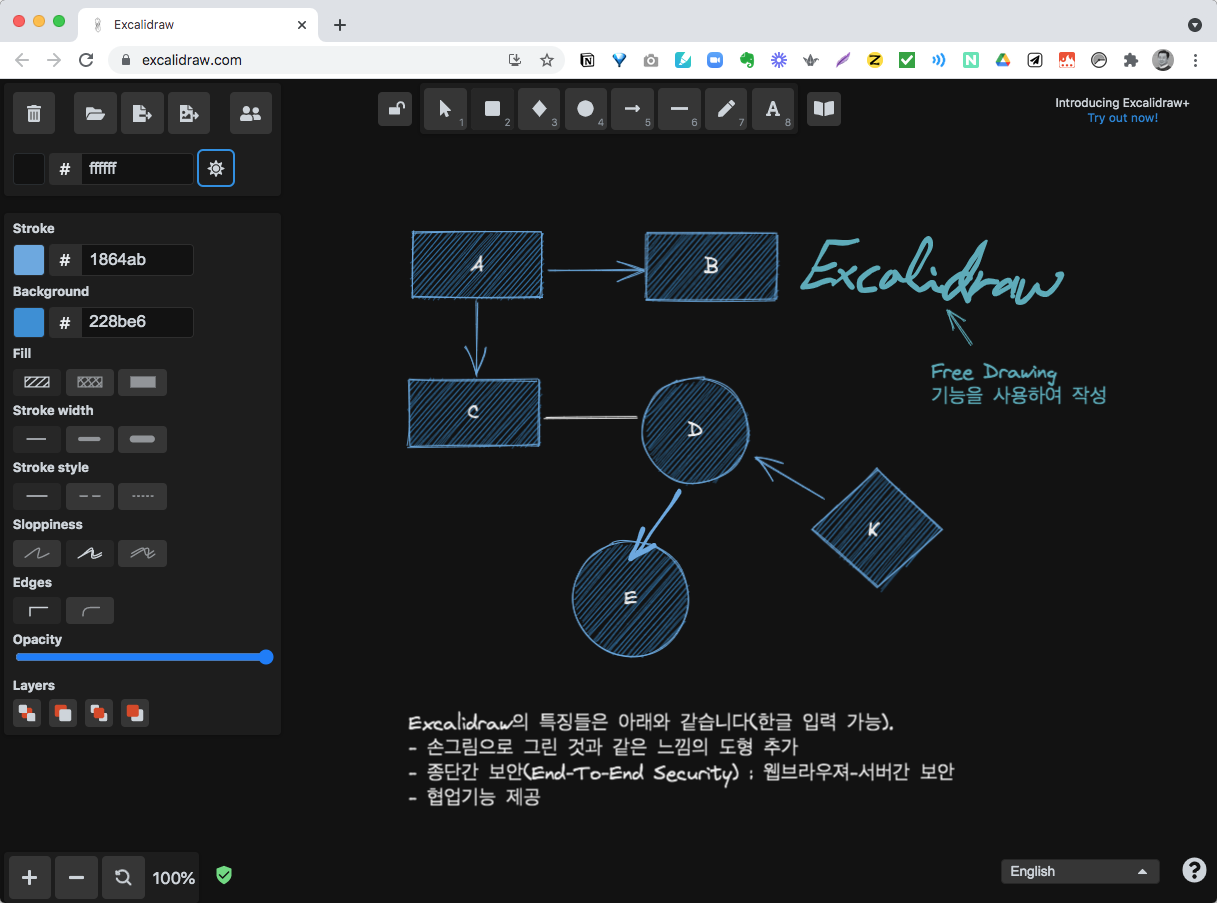The height and width of the screenshot is (903, 1217).
Task: Choose cross-hatch fill style
Action: point(90,382)
